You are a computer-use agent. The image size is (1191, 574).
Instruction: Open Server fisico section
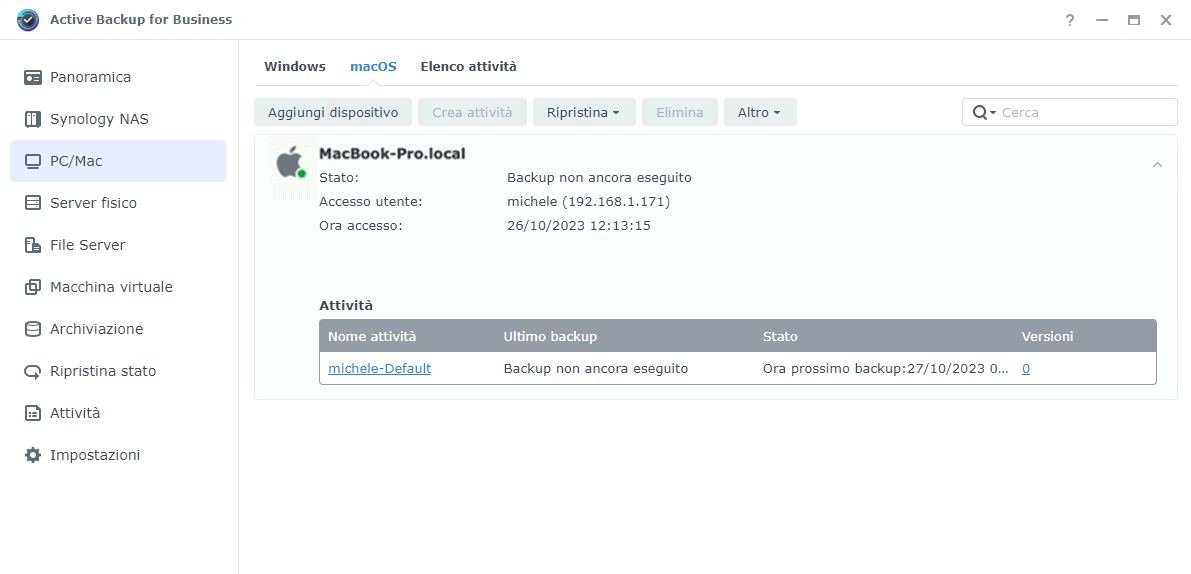(118, 203)
